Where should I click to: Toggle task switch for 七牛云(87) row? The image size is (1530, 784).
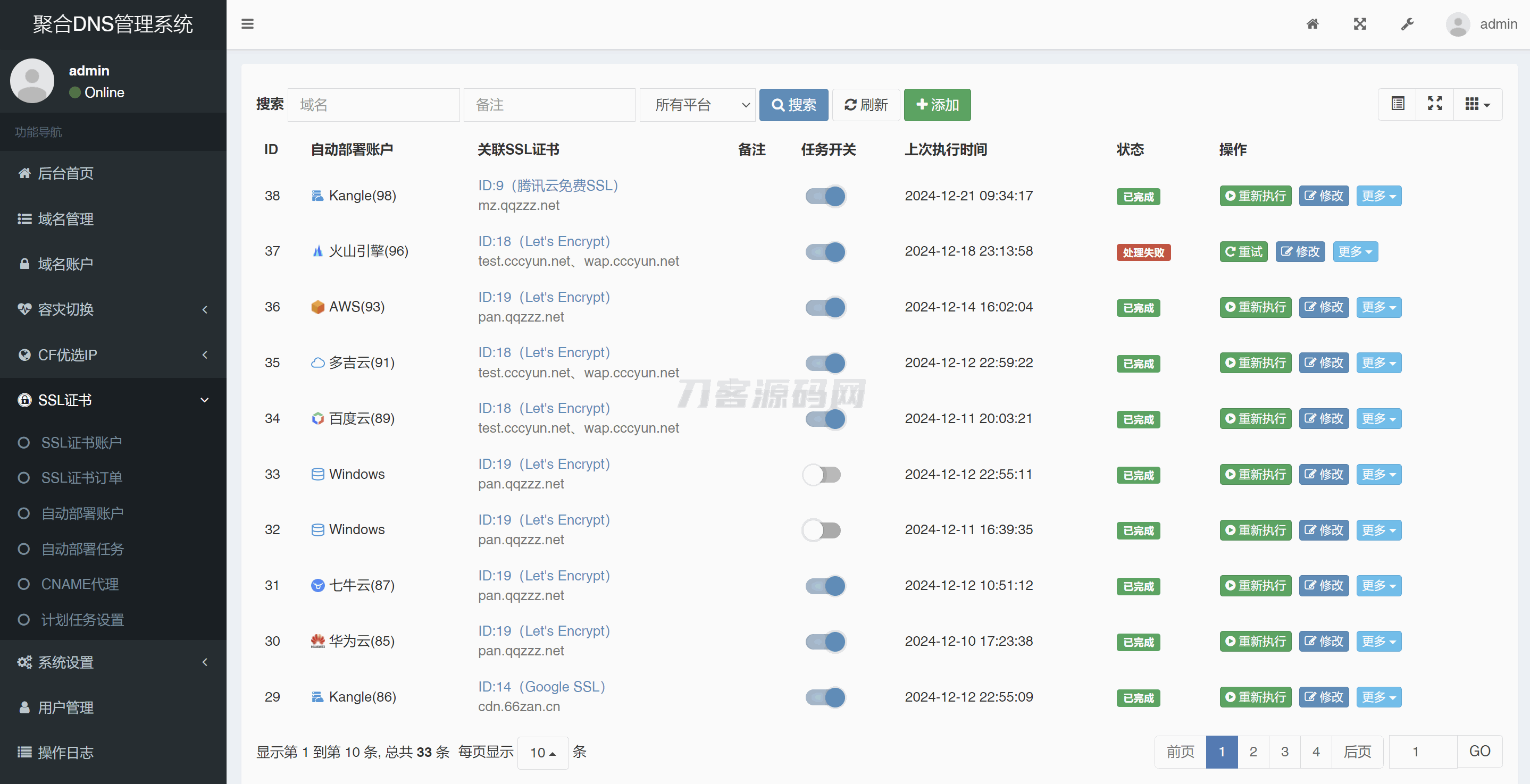tap(825, 586)
